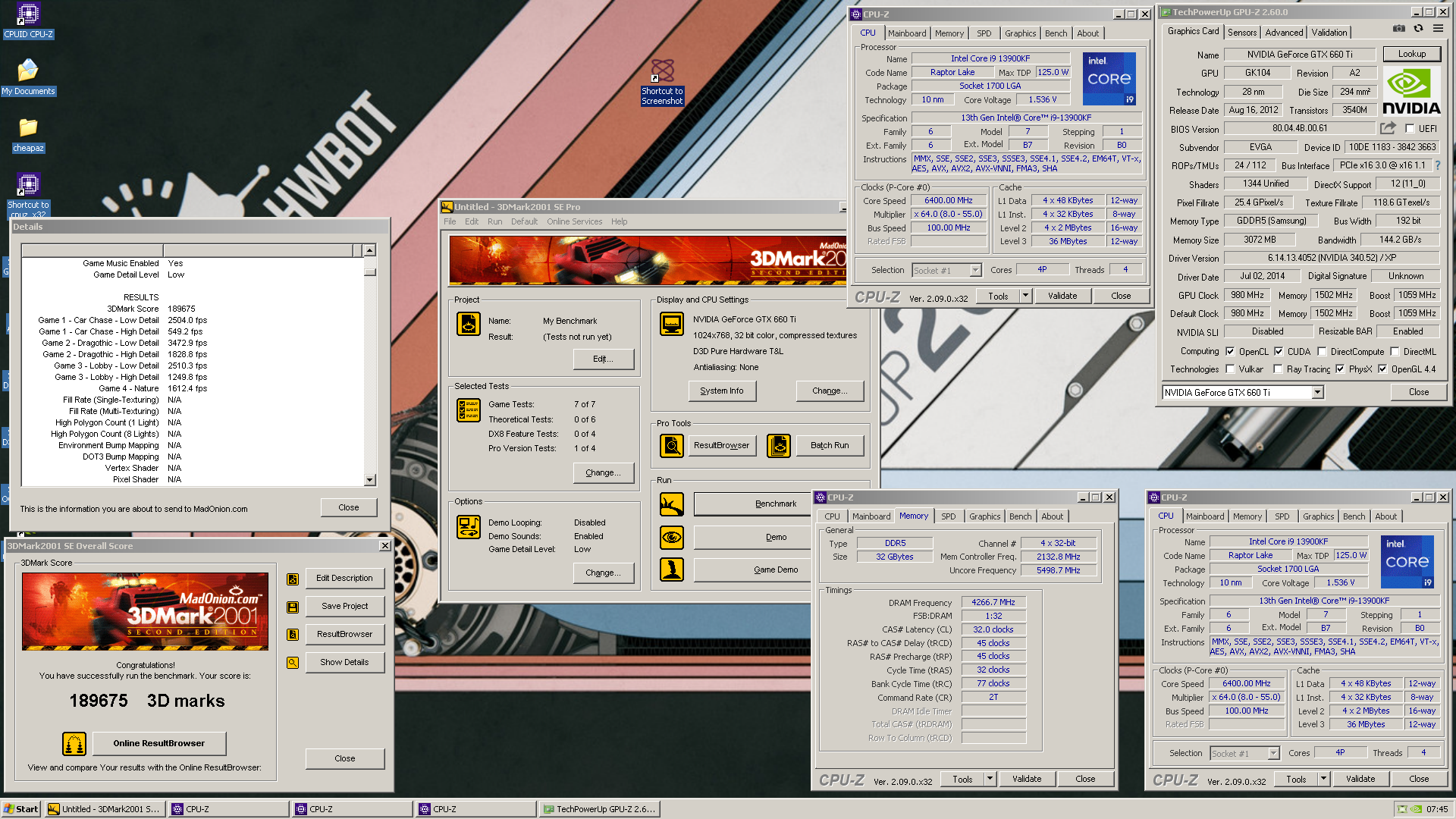Open Shortcut to cpuz_x32 desktop icon
Viewport: 1456px width, 819px height.
tap(28, 195)
